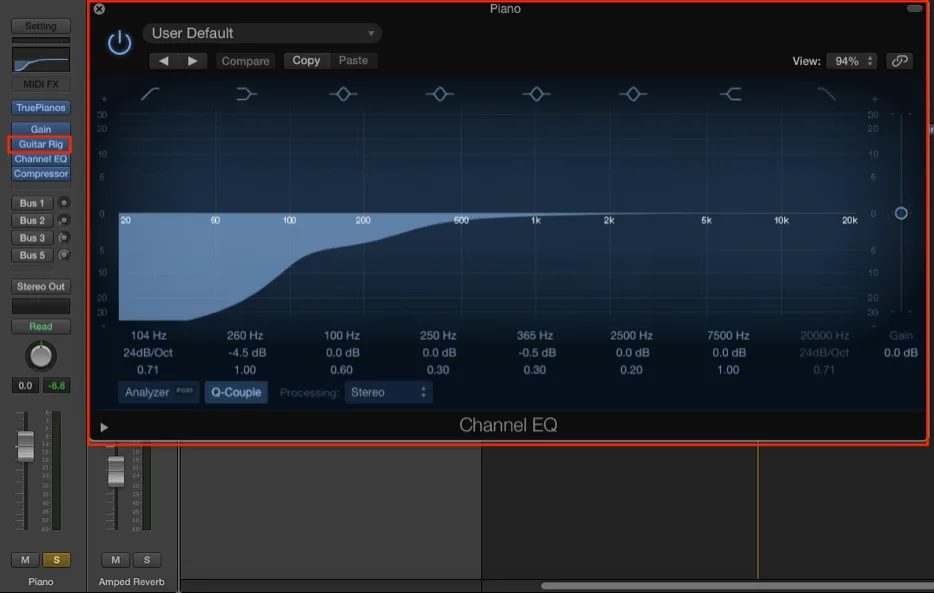Click the Compare button

point(245,61)
